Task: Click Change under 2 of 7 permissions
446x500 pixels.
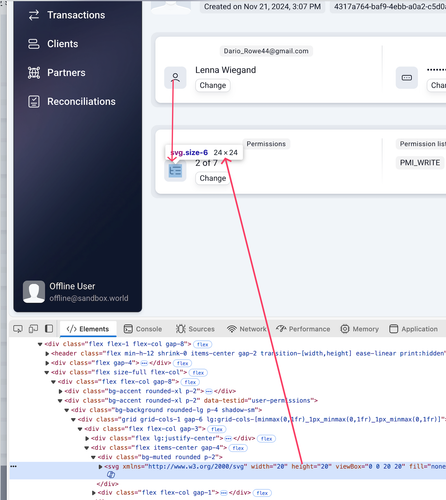Action: [x=213, y=178]
